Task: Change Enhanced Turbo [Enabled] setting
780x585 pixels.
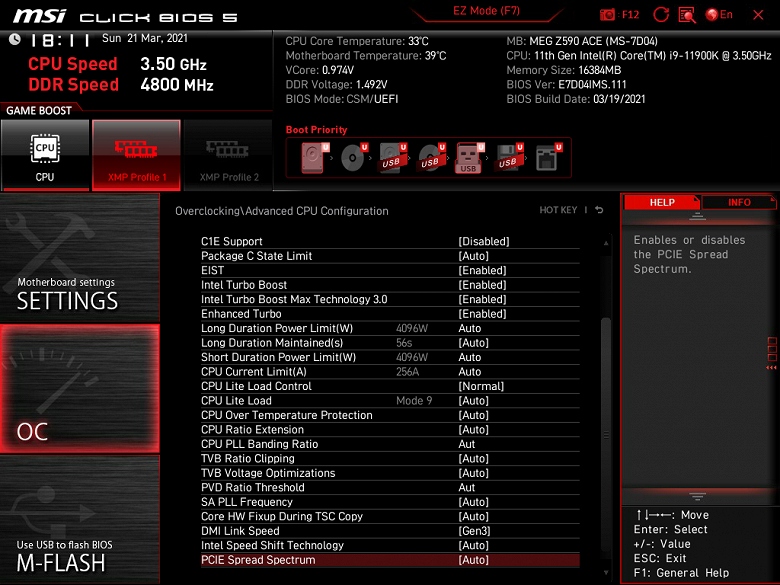Action: (390, 314)
